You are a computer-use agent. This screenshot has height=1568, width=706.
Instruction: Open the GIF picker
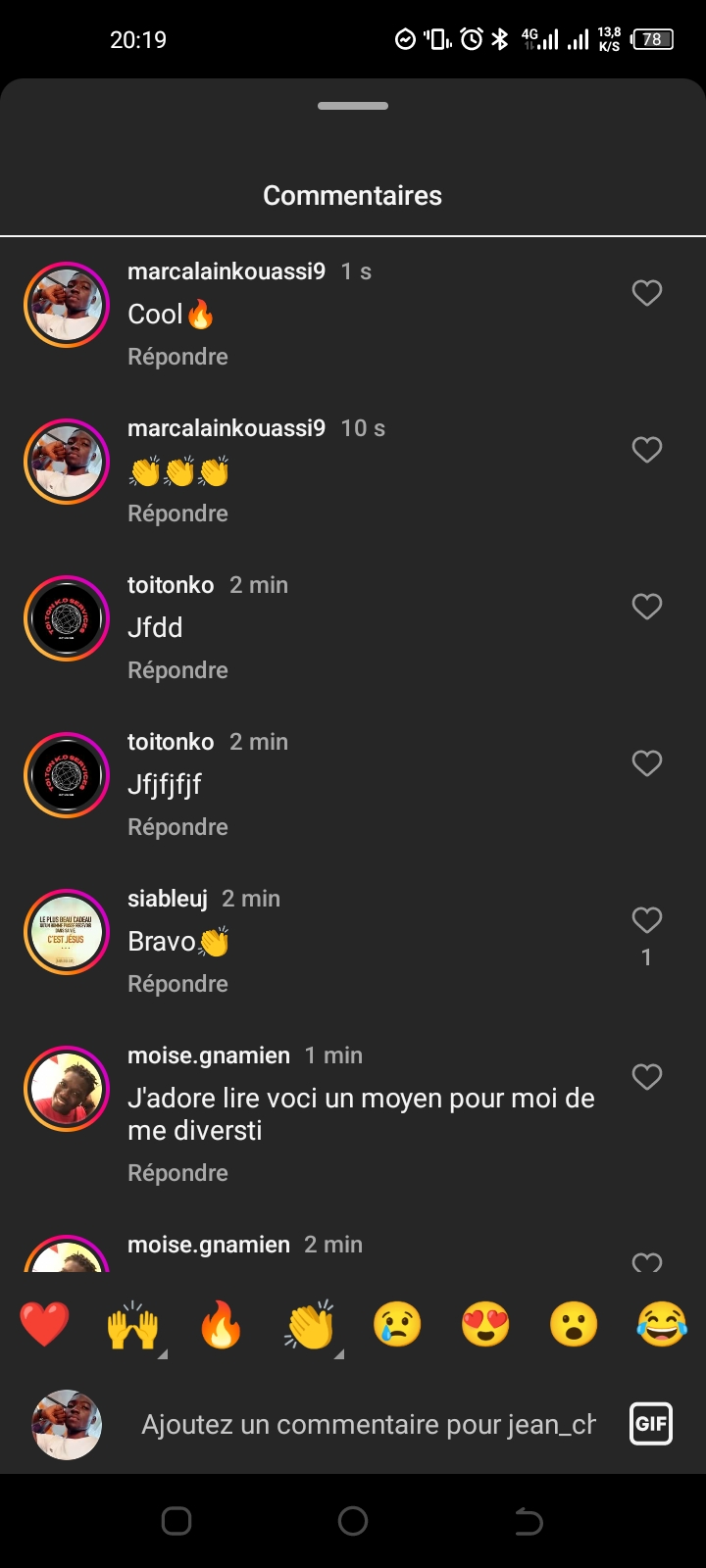tap(651, 1424)
